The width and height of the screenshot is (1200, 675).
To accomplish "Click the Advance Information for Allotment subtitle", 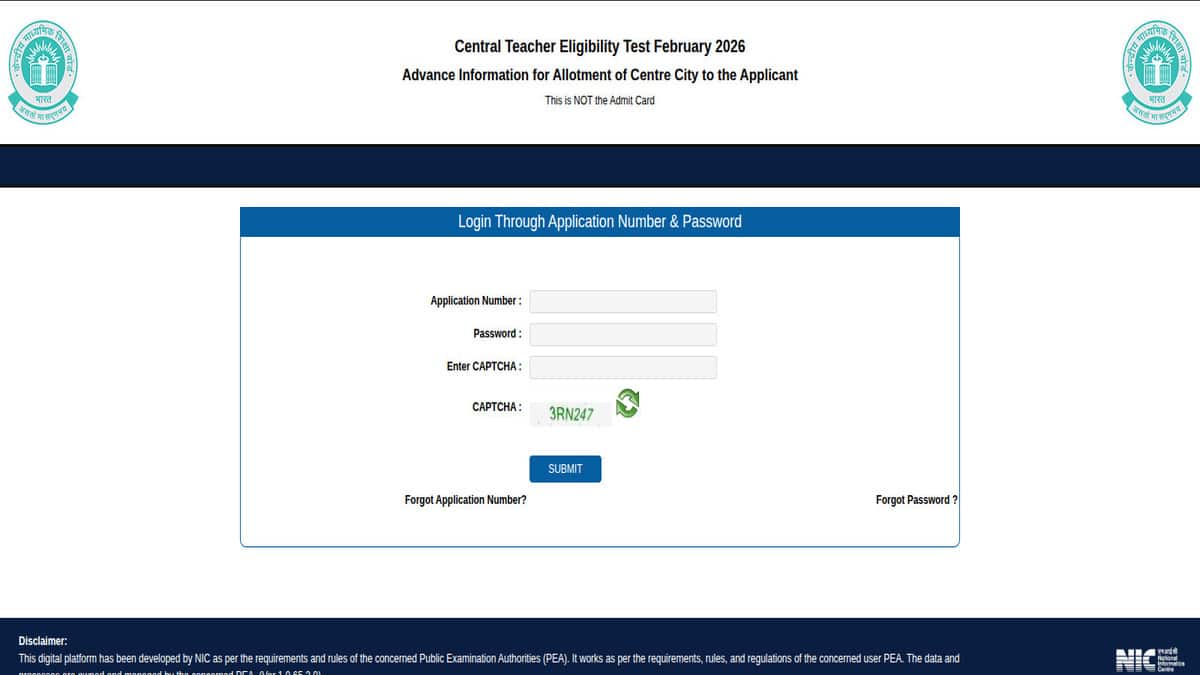I will click(x=599, y=75).
